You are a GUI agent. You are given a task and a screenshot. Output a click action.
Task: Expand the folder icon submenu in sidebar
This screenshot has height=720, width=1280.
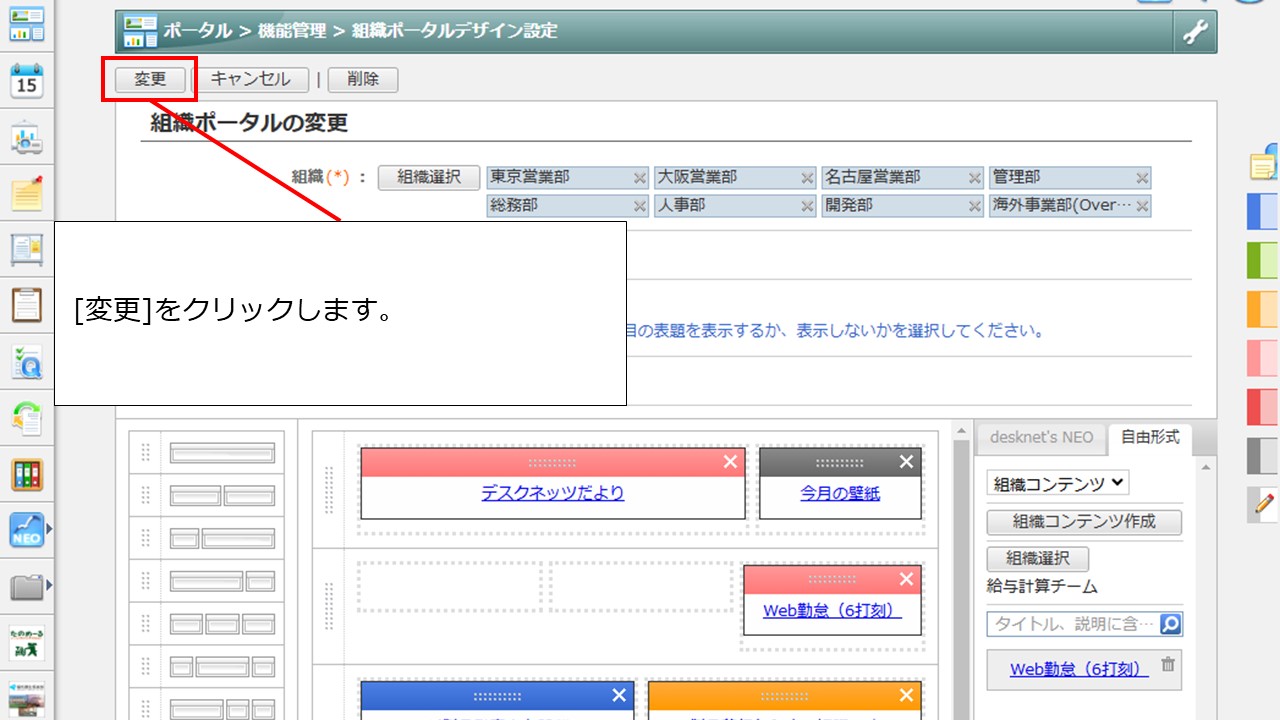(48, 585)
